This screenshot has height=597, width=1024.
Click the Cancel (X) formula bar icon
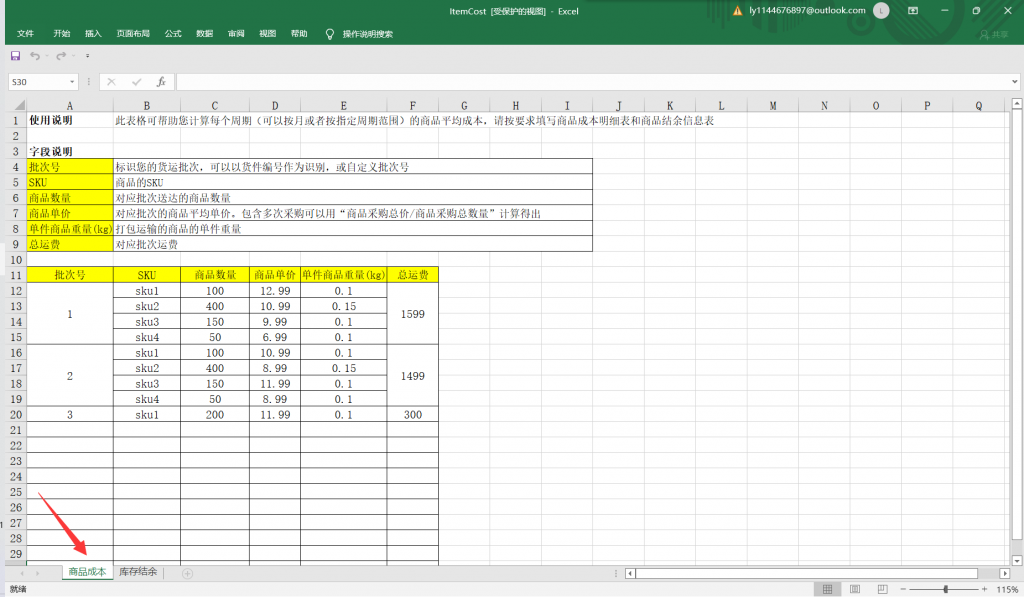click(x=112, y=82)
